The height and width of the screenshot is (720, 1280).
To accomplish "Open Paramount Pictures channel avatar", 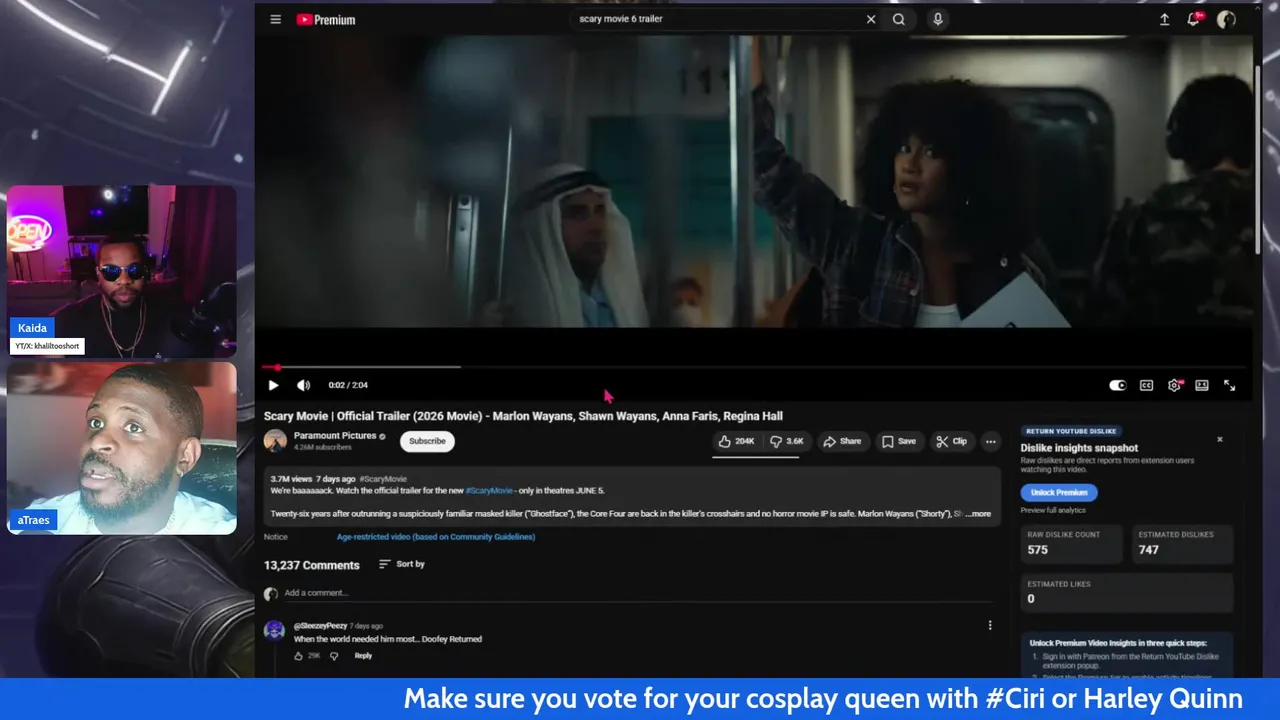I will click(x=275, y=441).
